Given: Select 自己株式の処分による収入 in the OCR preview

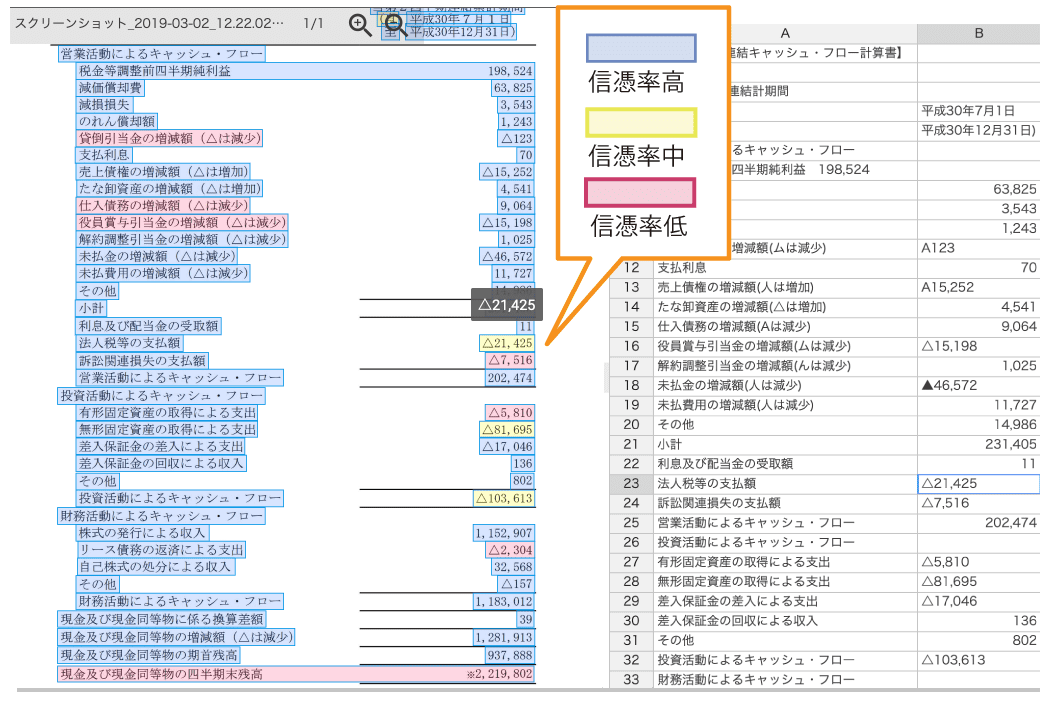Looking at the screenshot, I should click(x=155, y=567).
